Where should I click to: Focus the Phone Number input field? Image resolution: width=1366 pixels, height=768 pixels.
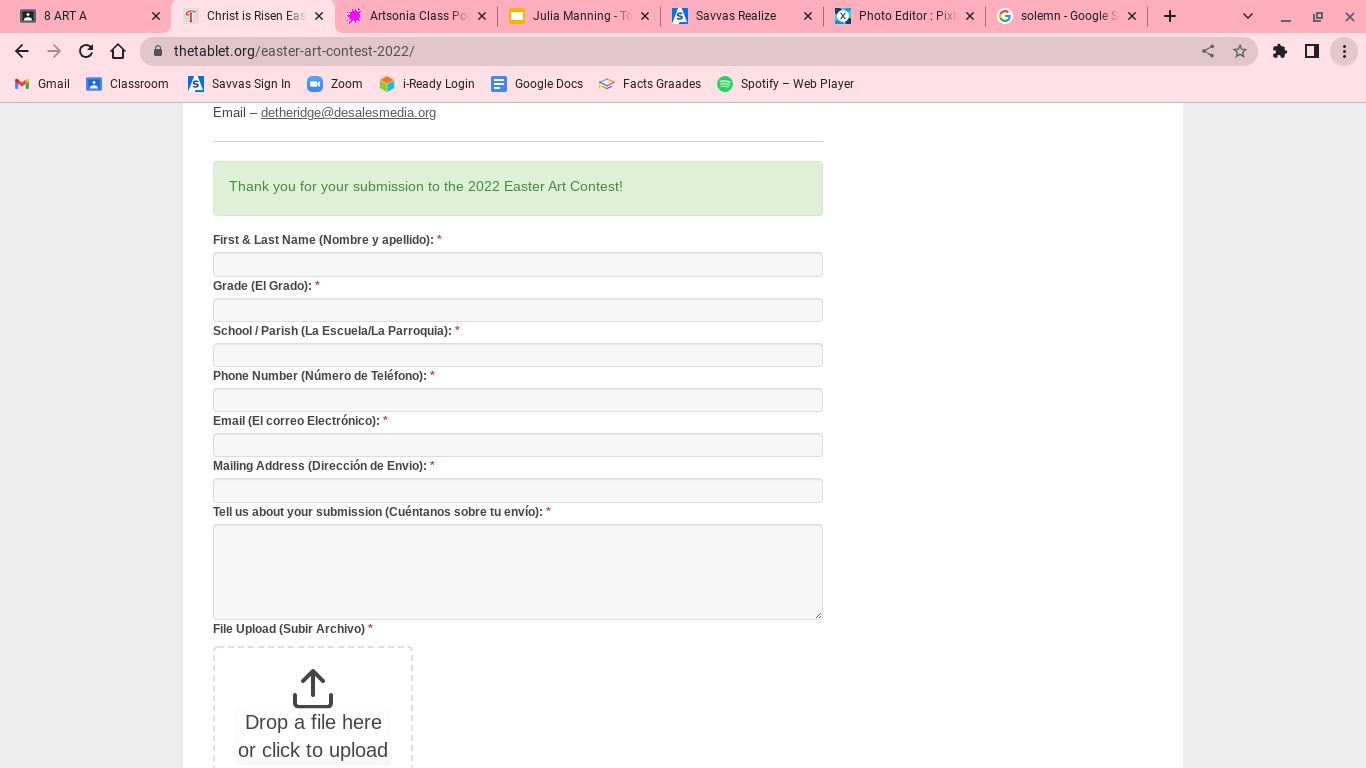coord(517,400)
